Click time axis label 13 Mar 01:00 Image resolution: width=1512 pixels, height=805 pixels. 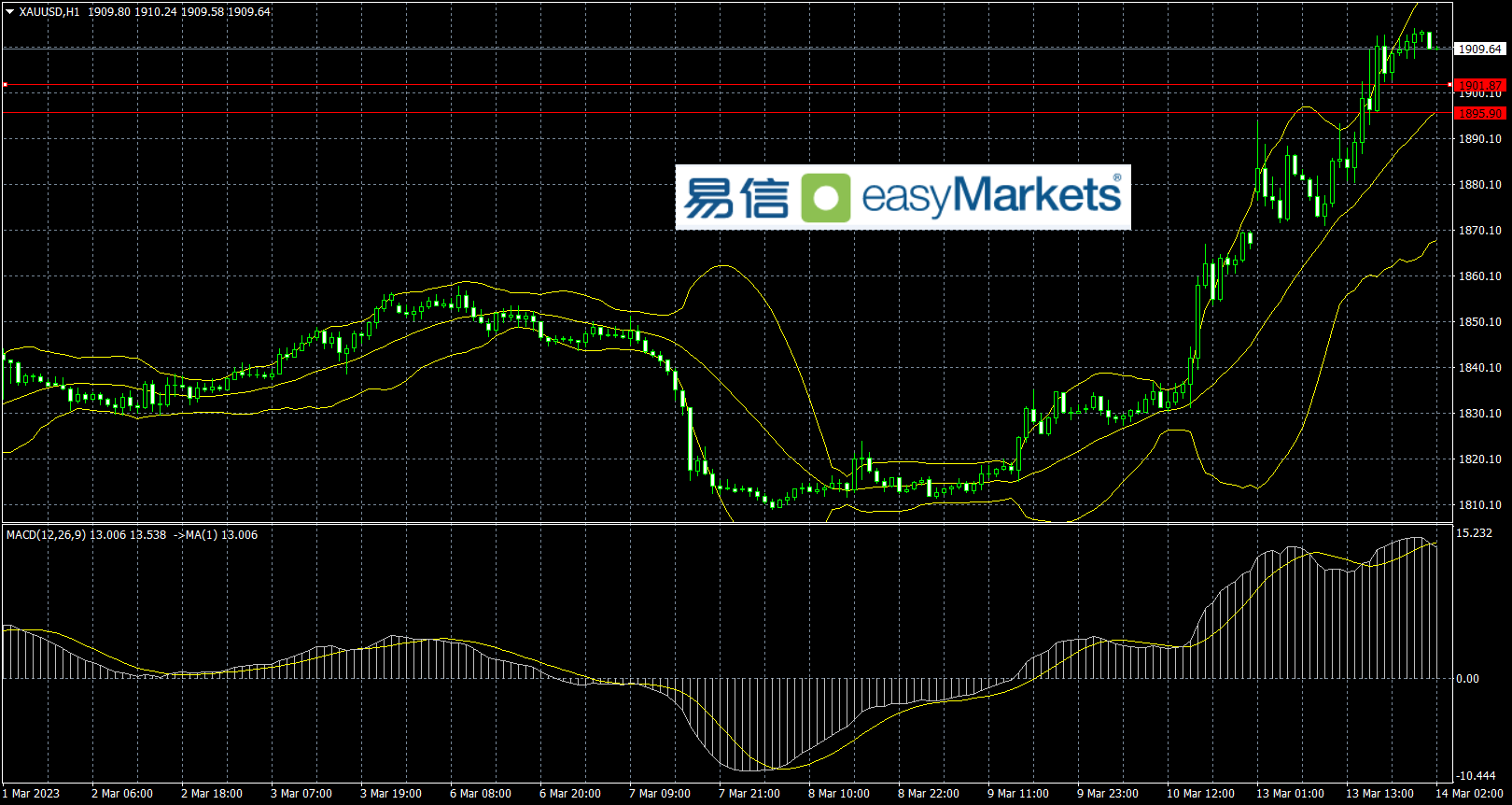coord(1290,794)
